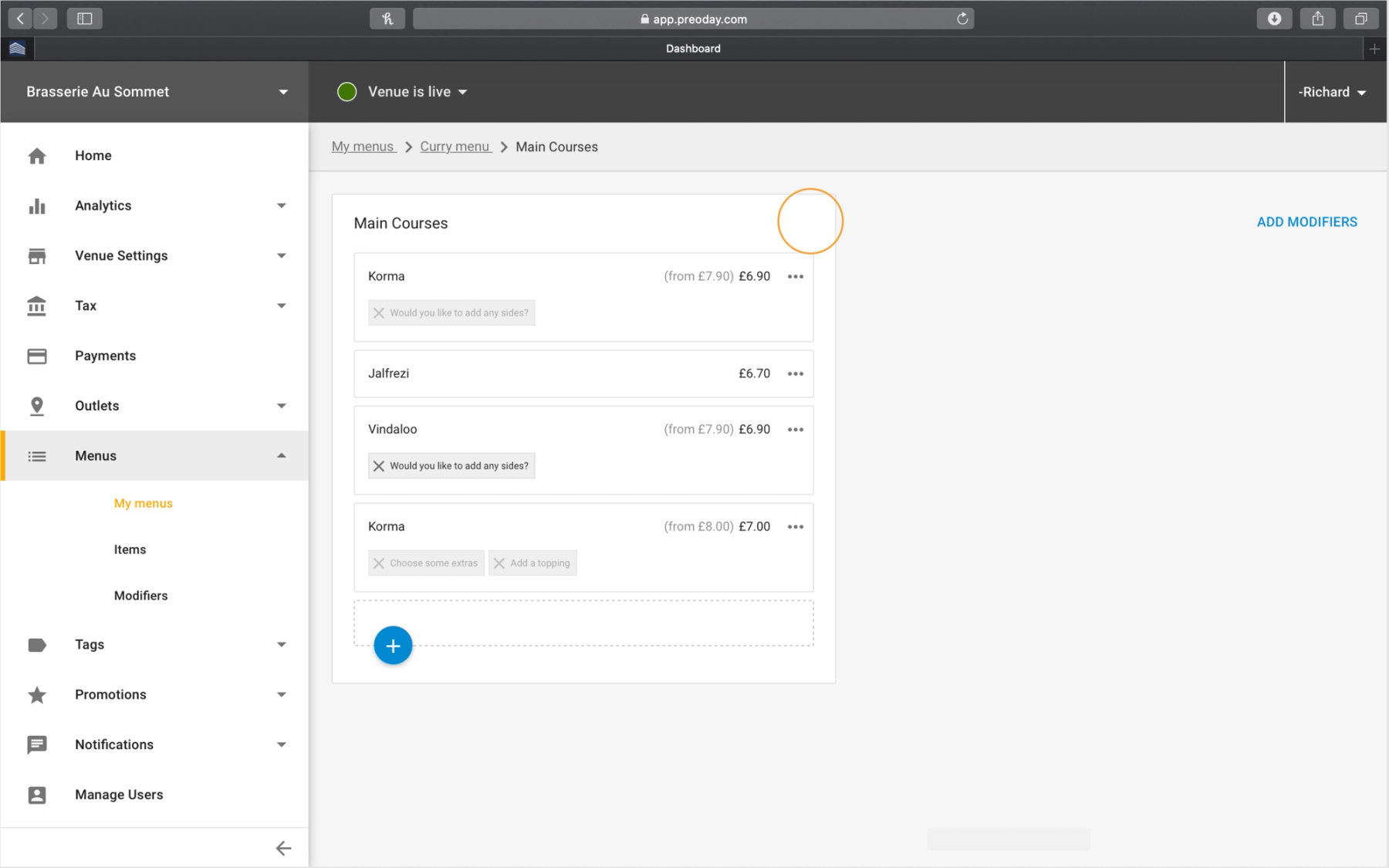1389x868 pixels.
Task: Collapse the sidebar with the left arrow
Action: click(x=283, y=848)
